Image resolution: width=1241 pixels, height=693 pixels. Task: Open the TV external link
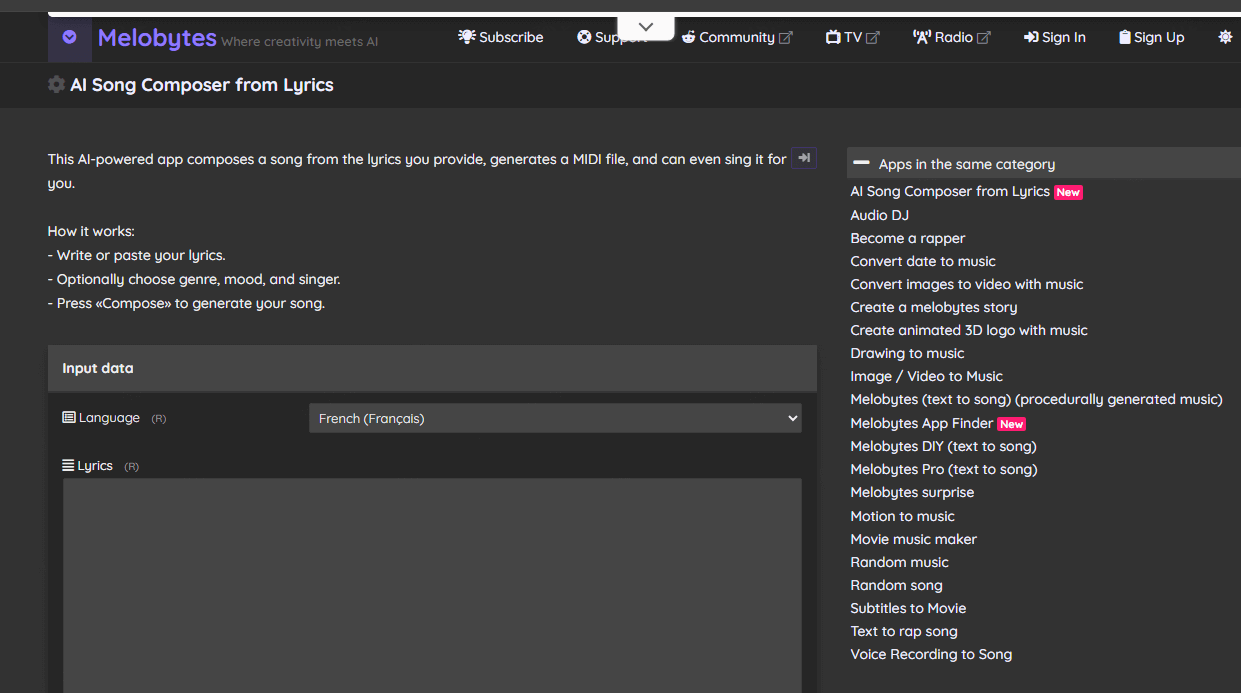[852, 37]
